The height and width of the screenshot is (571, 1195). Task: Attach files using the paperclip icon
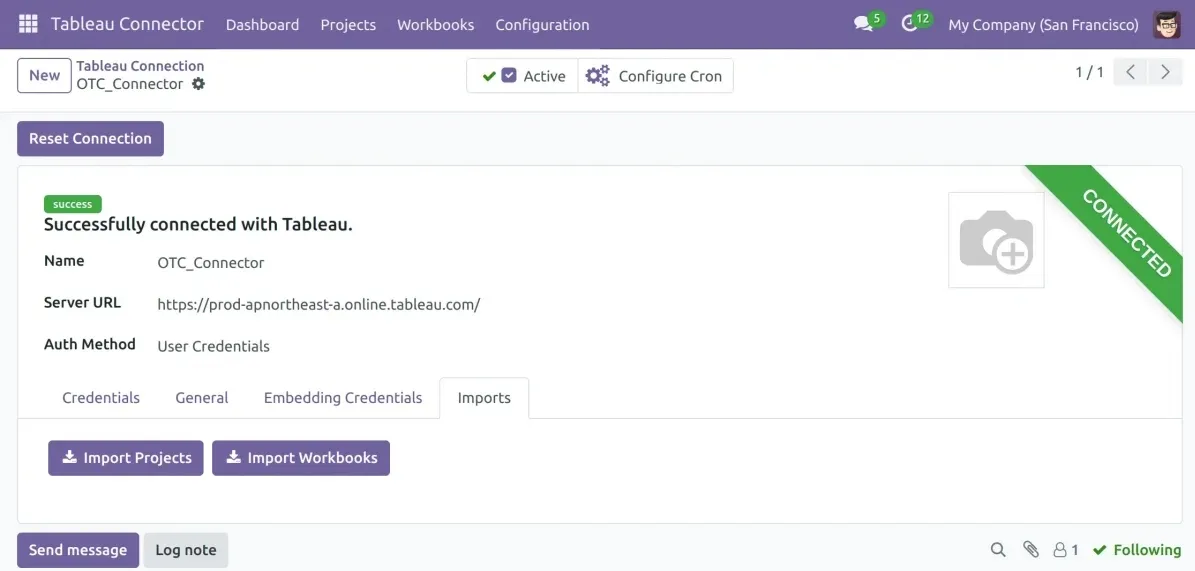click(x=1030, y=550)
